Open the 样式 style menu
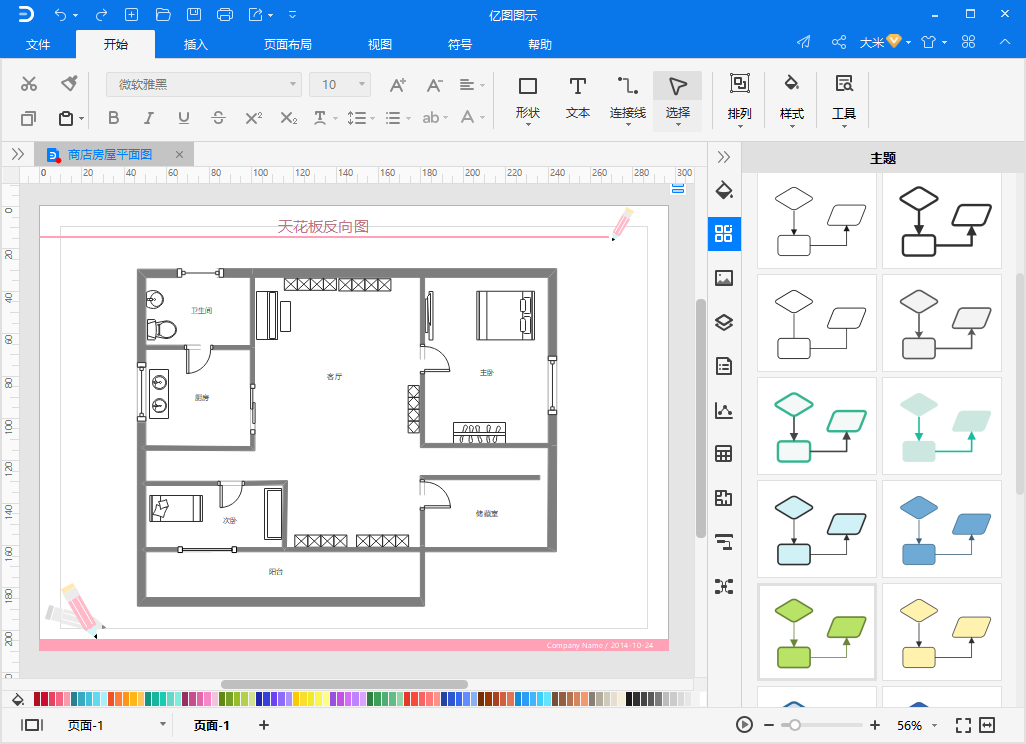1026x744 pixels. coord(792,100)
